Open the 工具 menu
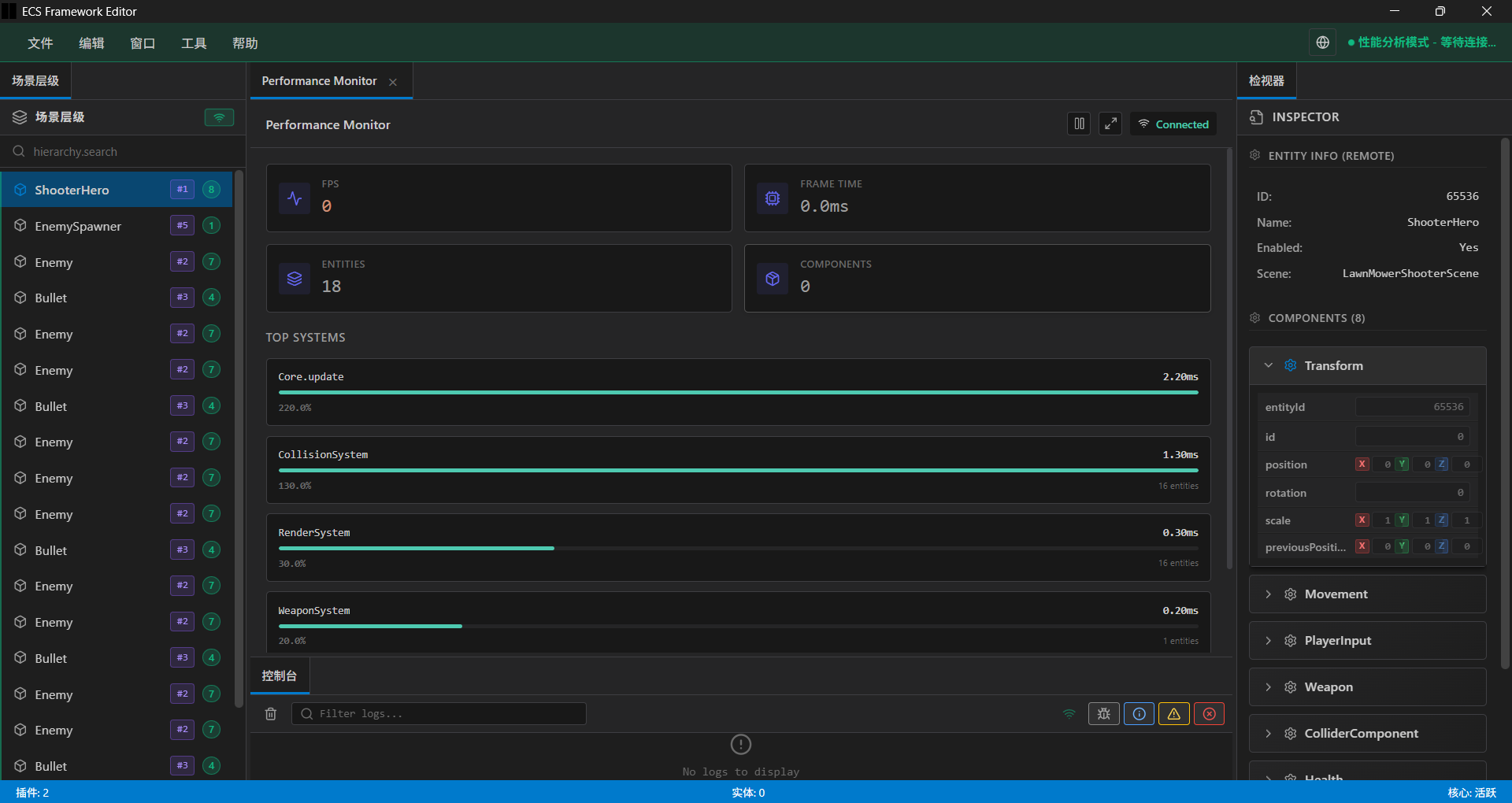 (x=194, y=43)
